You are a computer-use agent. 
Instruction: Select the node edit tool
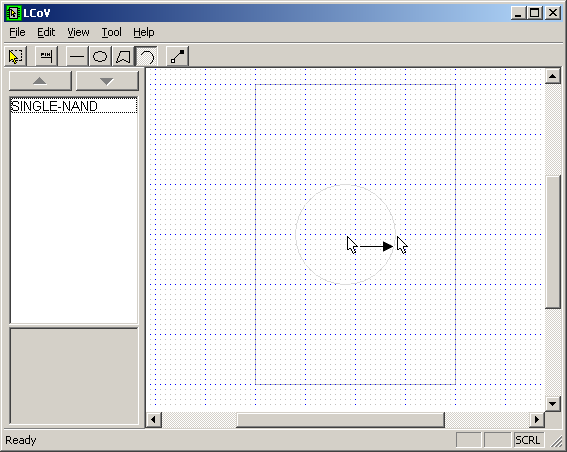(x=177, y=56)
